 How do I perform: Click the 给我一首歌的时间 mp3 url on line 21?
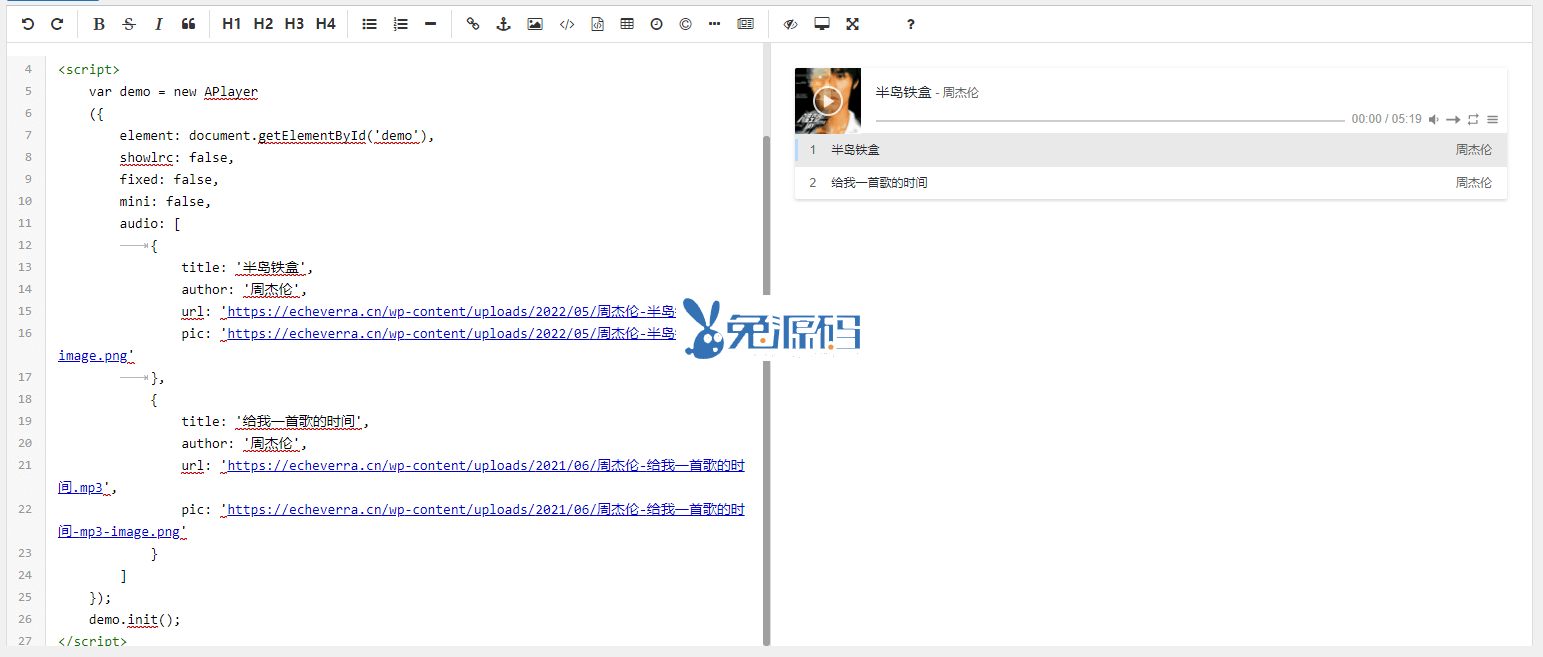483,465
